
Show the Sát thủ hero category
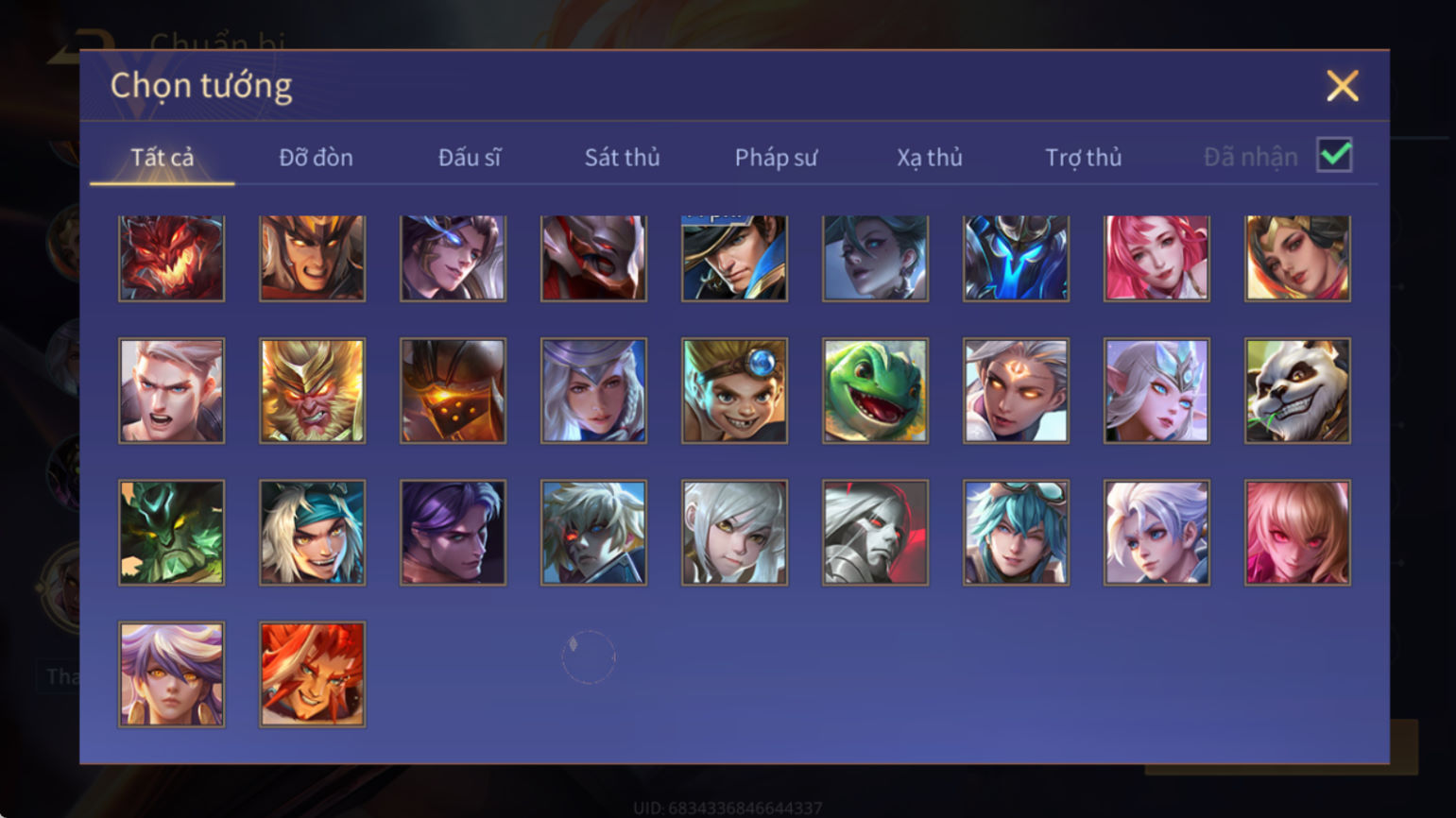click(x=622, y=157)
